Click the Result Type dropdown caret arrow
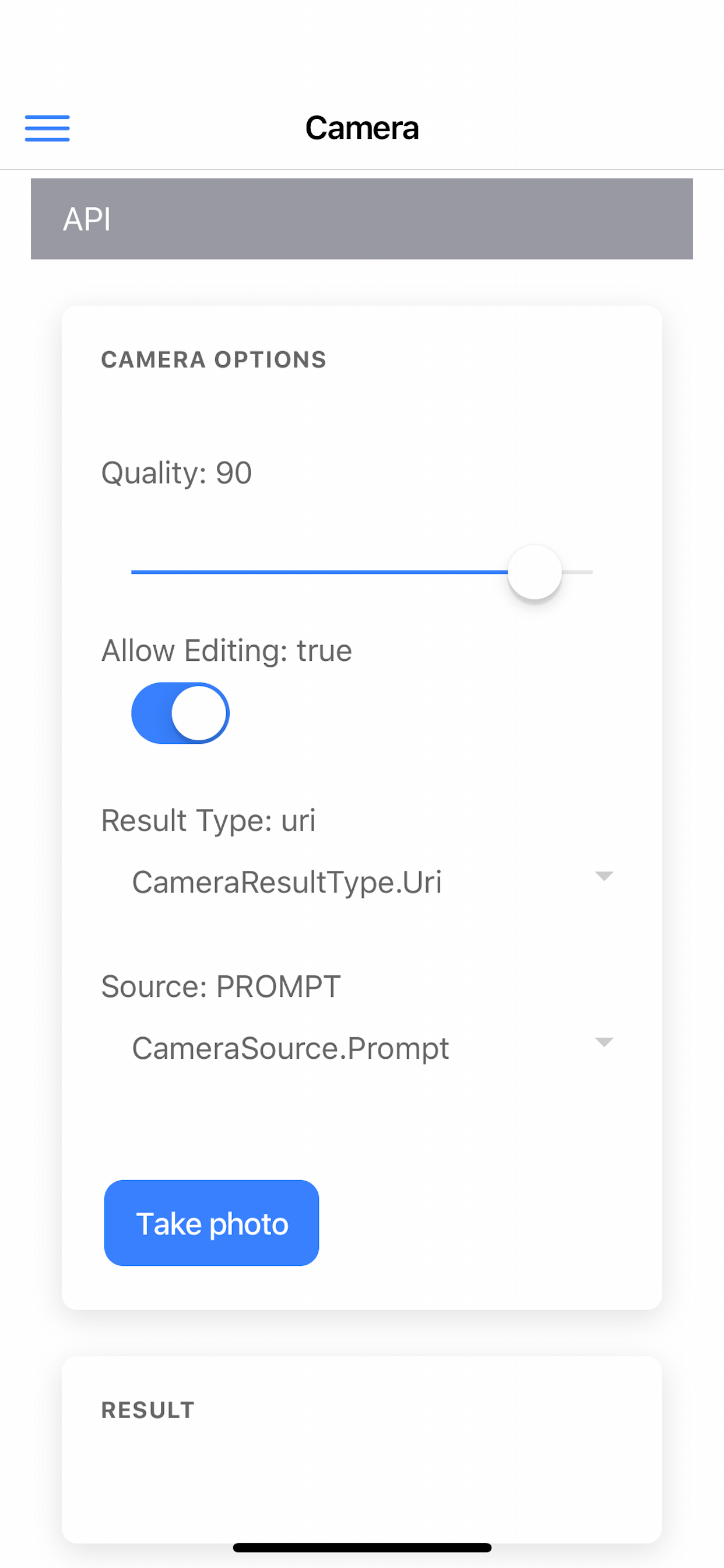724x1568 pixels. 604,877
